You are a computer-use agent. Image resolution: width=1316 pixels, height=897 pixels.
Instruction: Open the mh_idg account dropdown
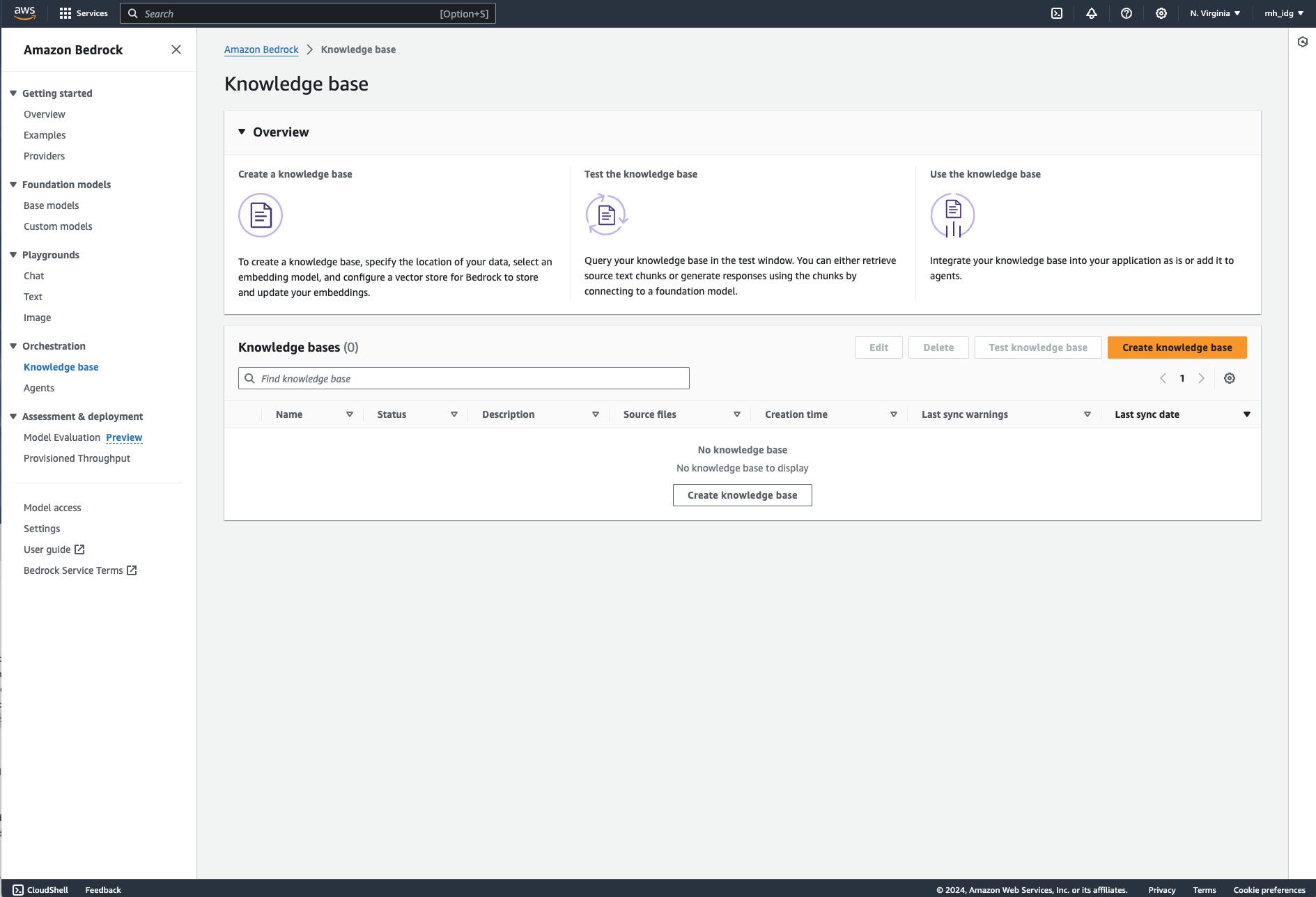[x=1284, y=13]
